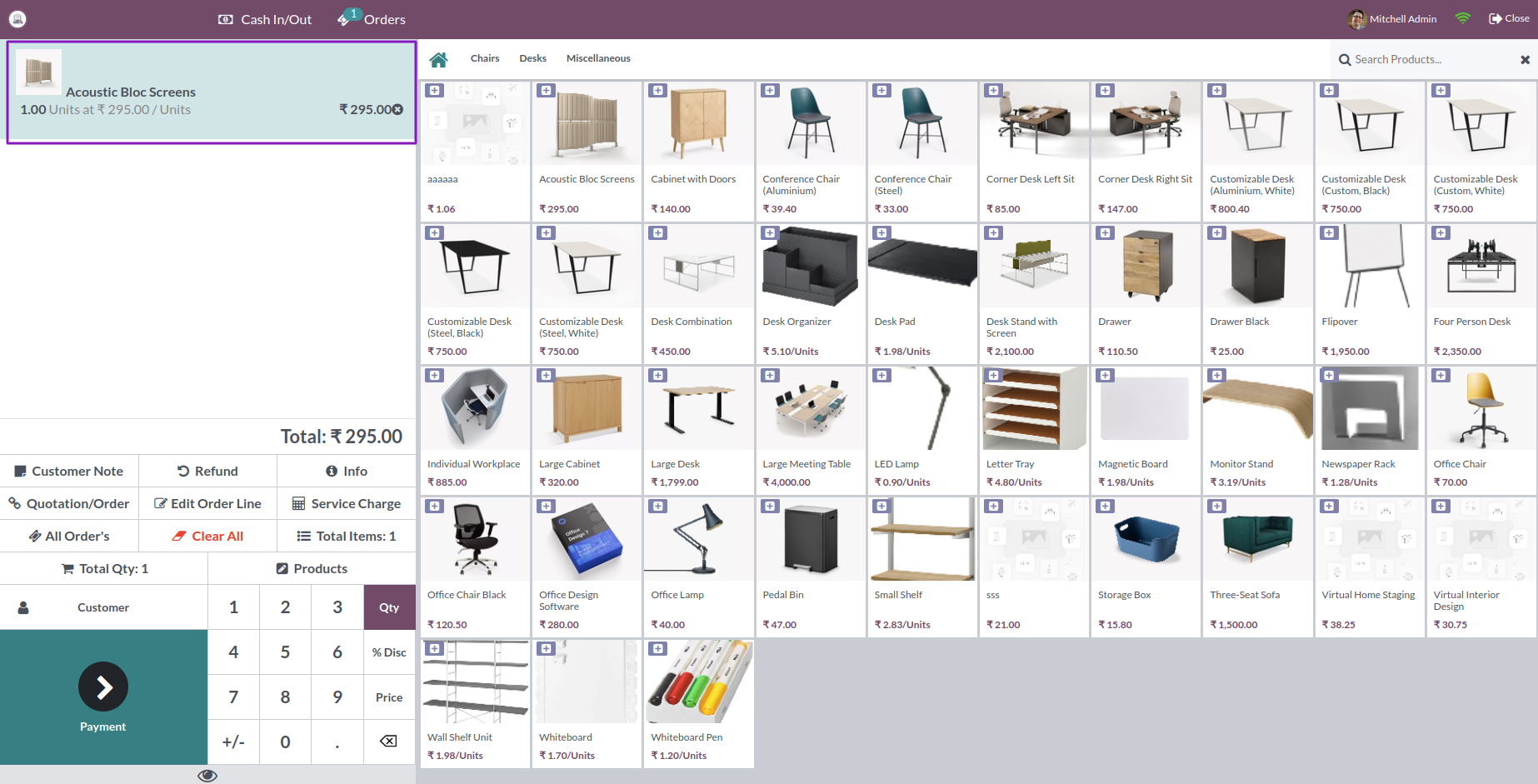Click the clear search X icon
The image size is (1538, 784).
point(1525,59)
